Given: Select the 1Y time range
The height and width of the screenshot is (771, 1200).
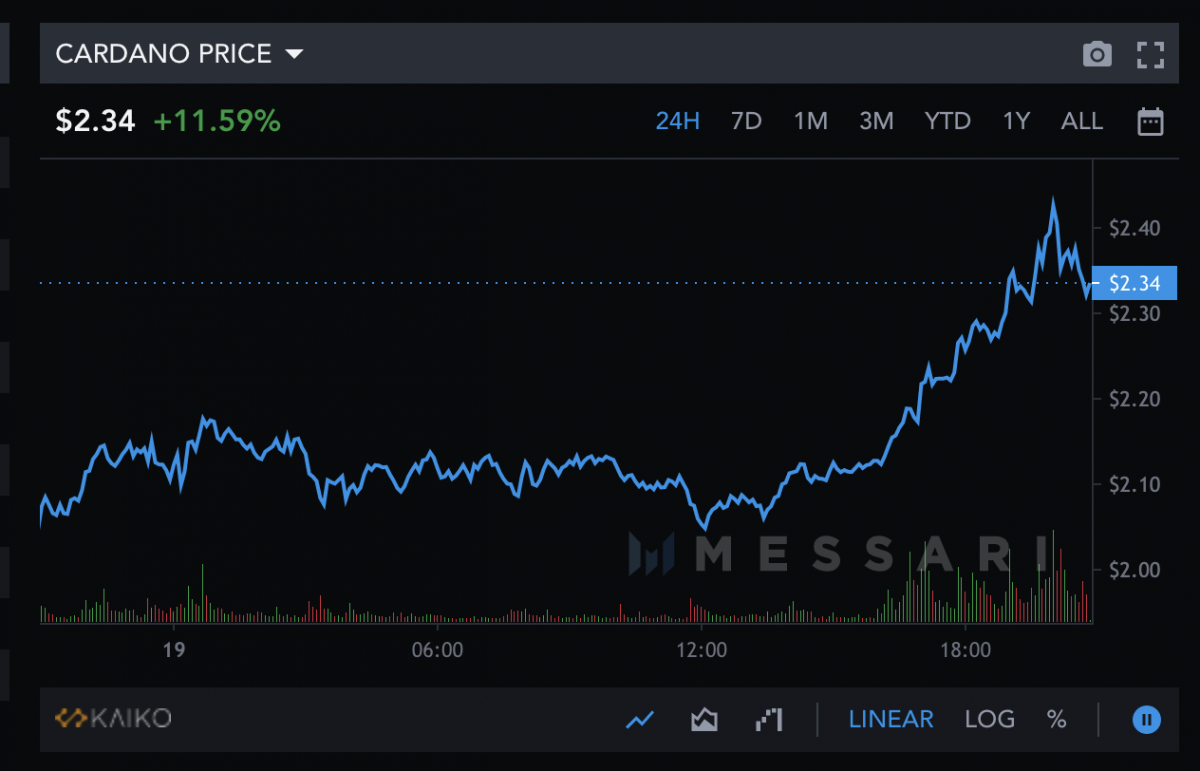Looking at the screenshot, I should click(x=1016, y=122).
